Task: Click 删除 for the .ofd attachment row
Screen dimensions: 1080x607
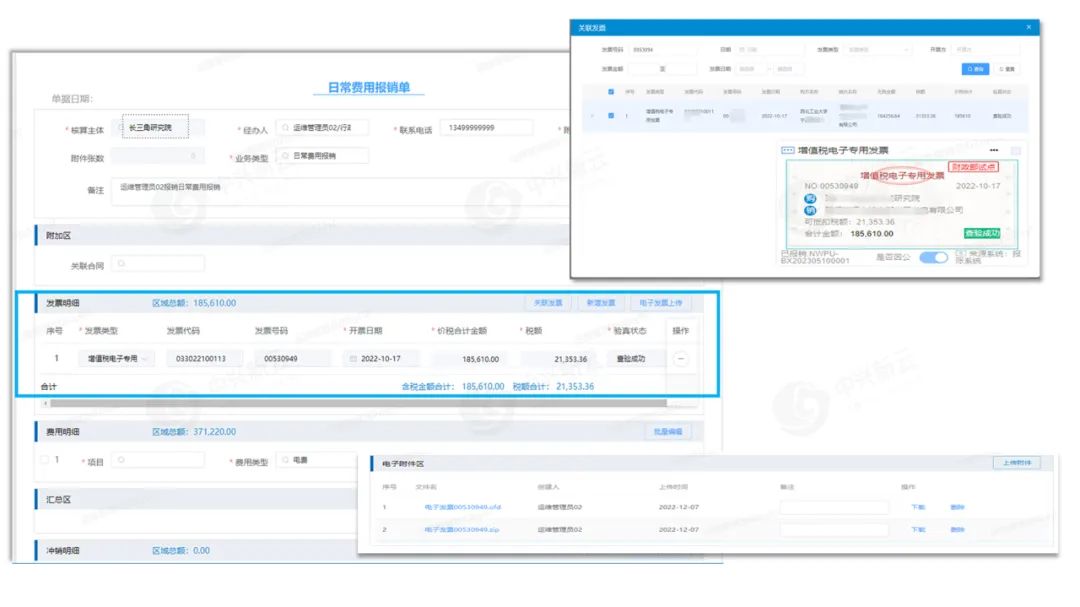Action: (957, 507)
